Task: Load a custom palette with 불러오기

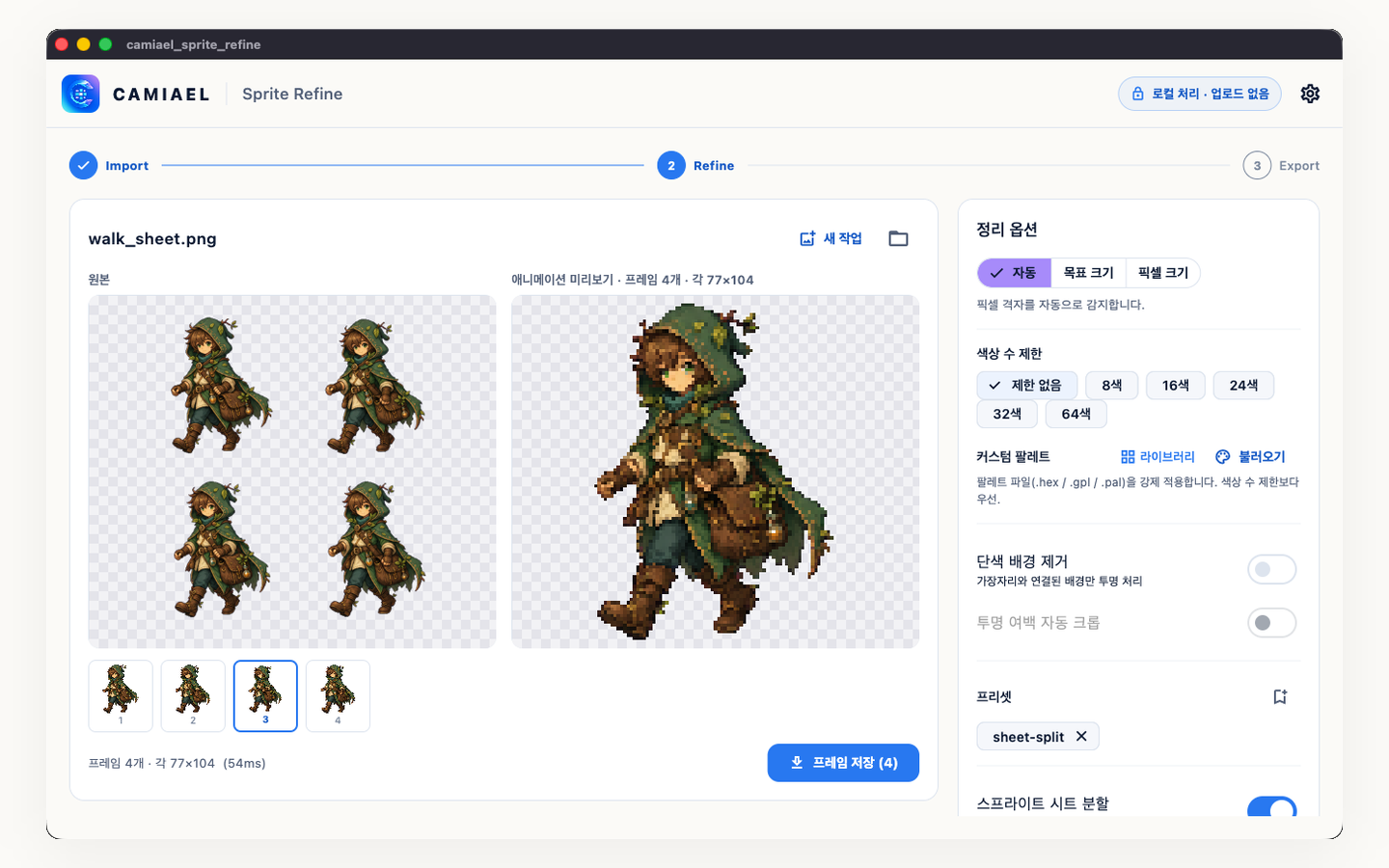Action: pos(1250,456)
